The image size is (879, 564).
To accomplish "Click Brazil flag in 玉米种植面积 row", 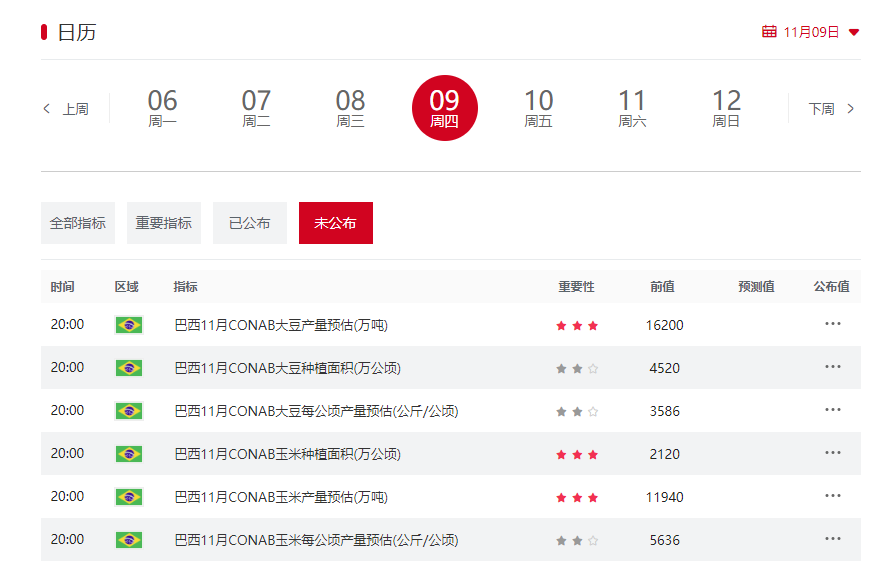I will (x=129, y=454).
